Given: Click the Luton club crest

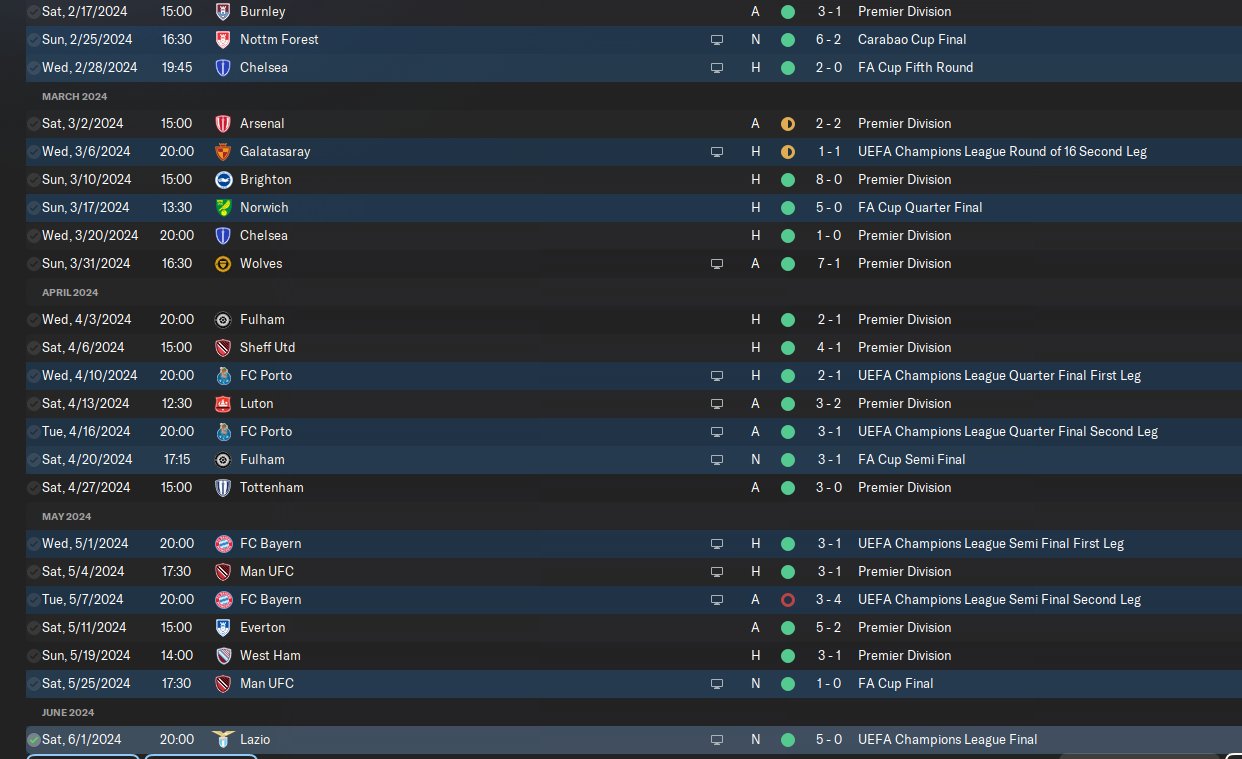Looking at the screenshot, I should pos(223,404).
